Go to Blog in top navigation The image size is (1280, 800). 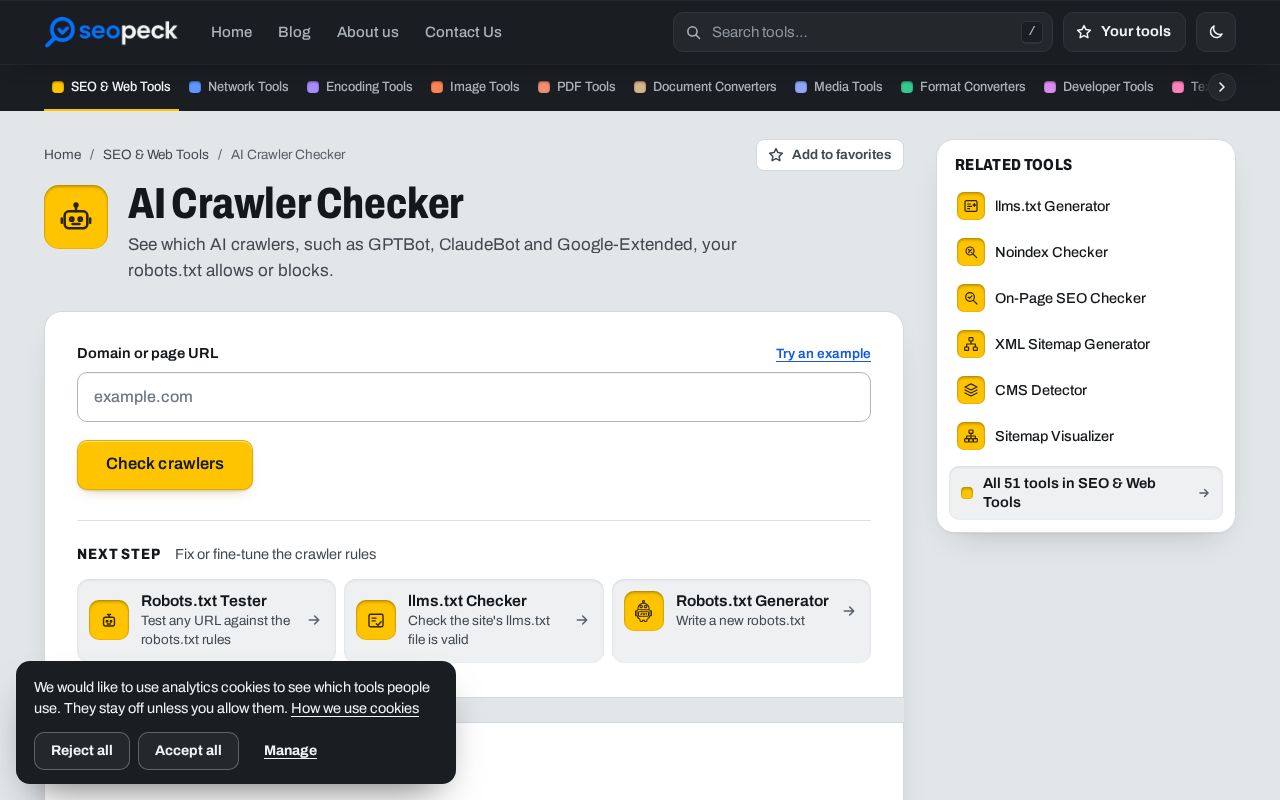pos(294,32)
